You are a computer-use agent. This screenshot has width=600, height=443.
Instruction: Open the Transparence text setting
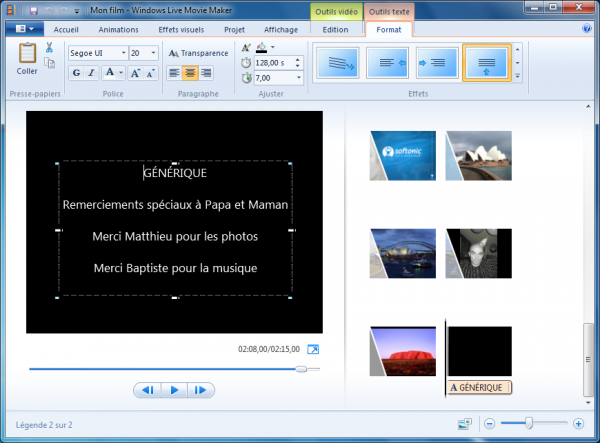point(198,53)
